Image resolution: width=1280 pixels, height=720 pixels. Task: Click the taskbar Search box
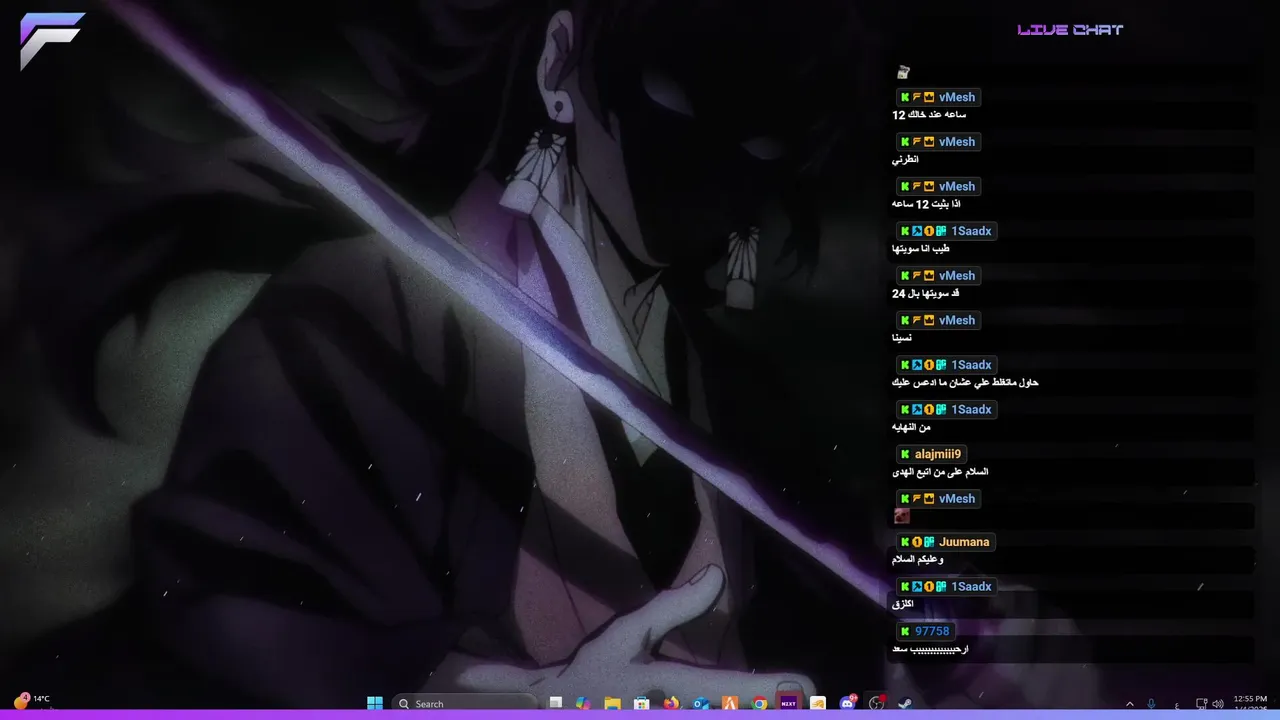464,704
